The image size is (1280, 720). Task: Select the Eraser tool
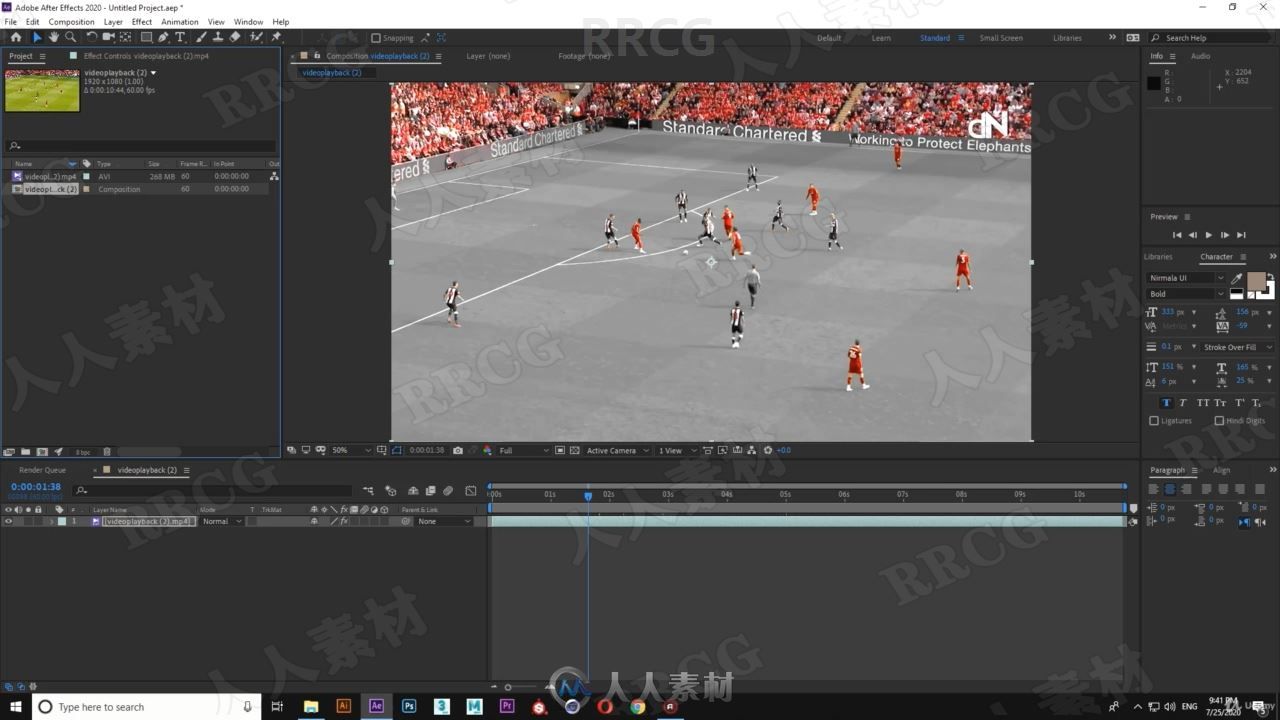point(234,37)
